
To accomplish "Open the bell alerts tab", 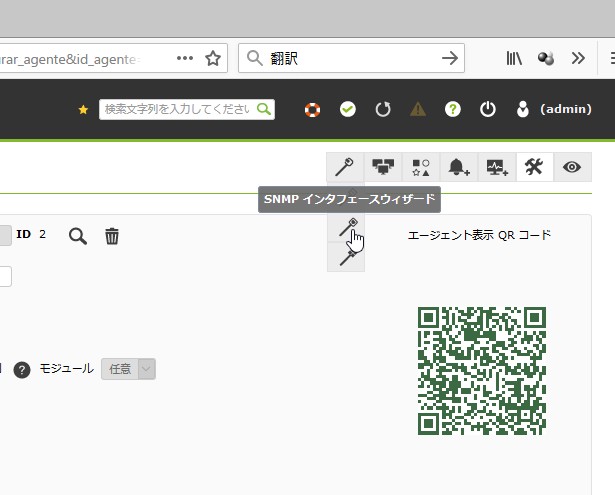I will 459,167.
